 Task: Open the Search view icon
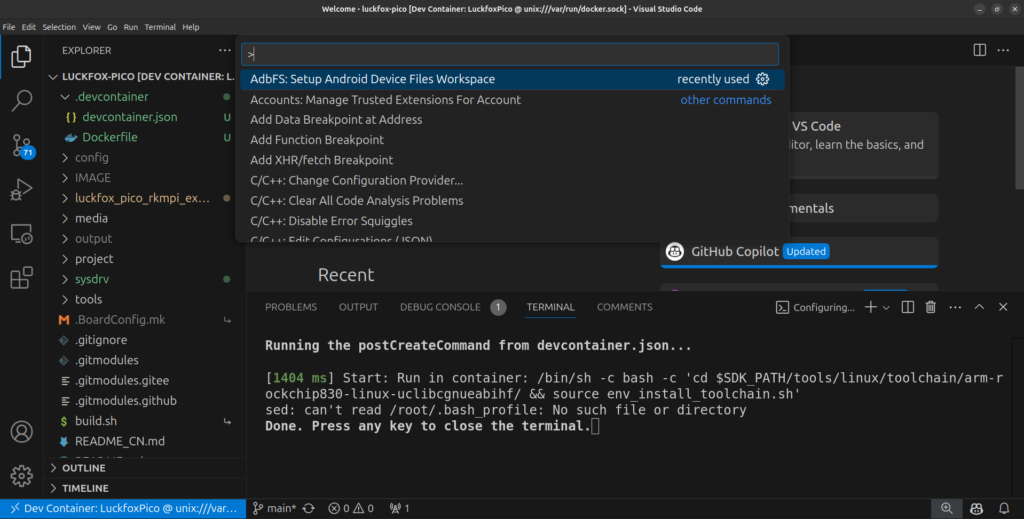tap(21, 101)
